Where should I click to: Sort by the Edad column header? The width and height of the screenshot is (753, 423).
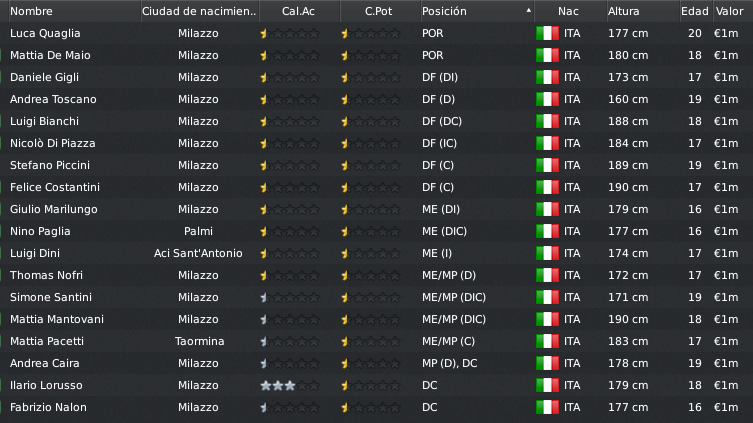tap(694, 11)
